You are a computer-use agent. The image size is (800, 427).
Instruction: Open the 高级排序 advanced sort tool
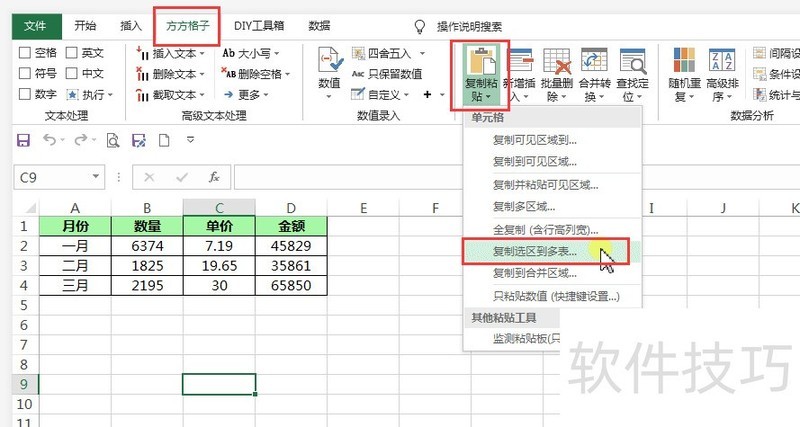point(722,74)
